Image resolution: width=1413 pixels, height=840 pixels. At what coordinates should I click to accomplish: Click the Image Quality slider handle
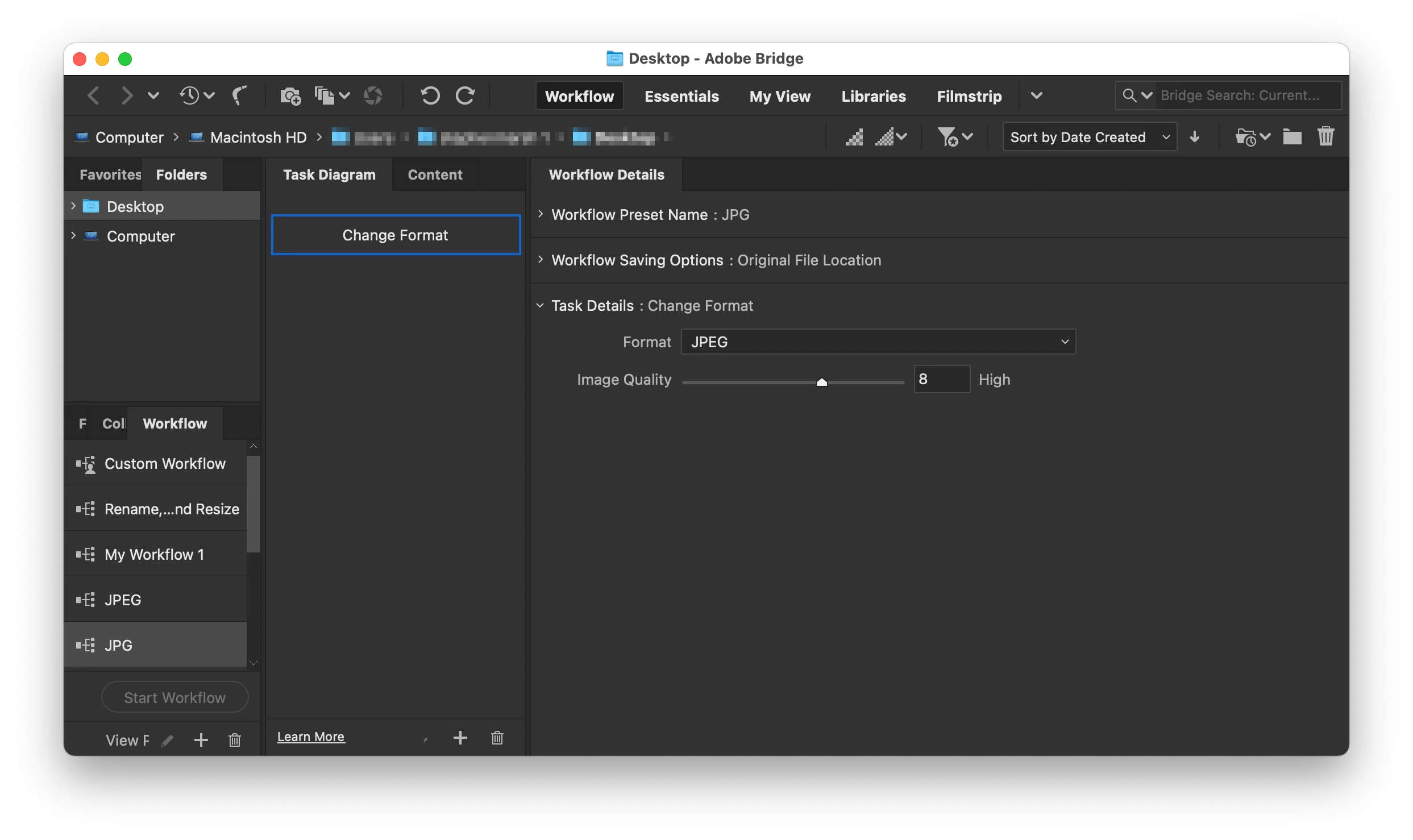(x=821, y=382)
